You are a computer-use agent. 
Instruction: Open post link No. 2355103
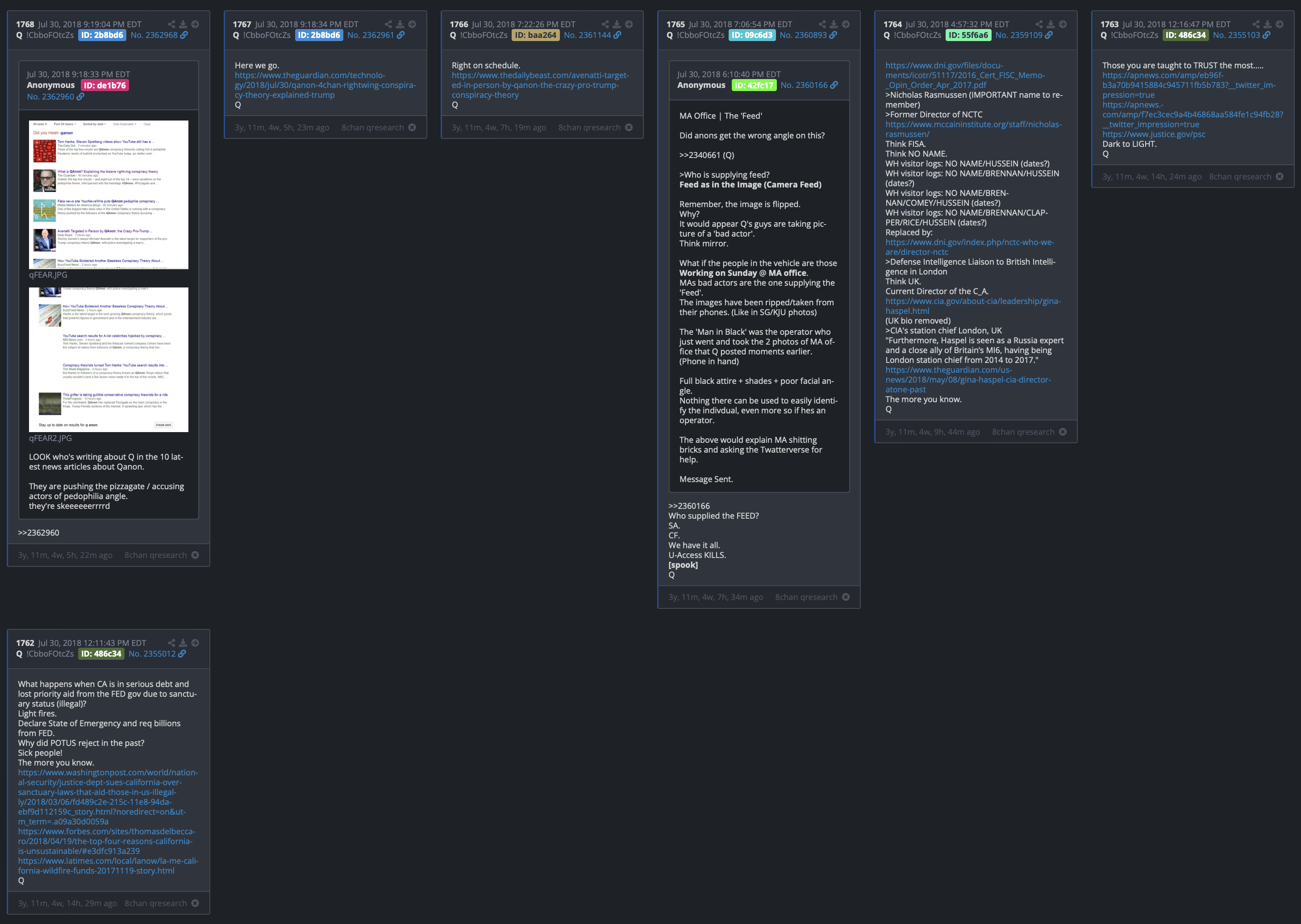[1241, 35]
